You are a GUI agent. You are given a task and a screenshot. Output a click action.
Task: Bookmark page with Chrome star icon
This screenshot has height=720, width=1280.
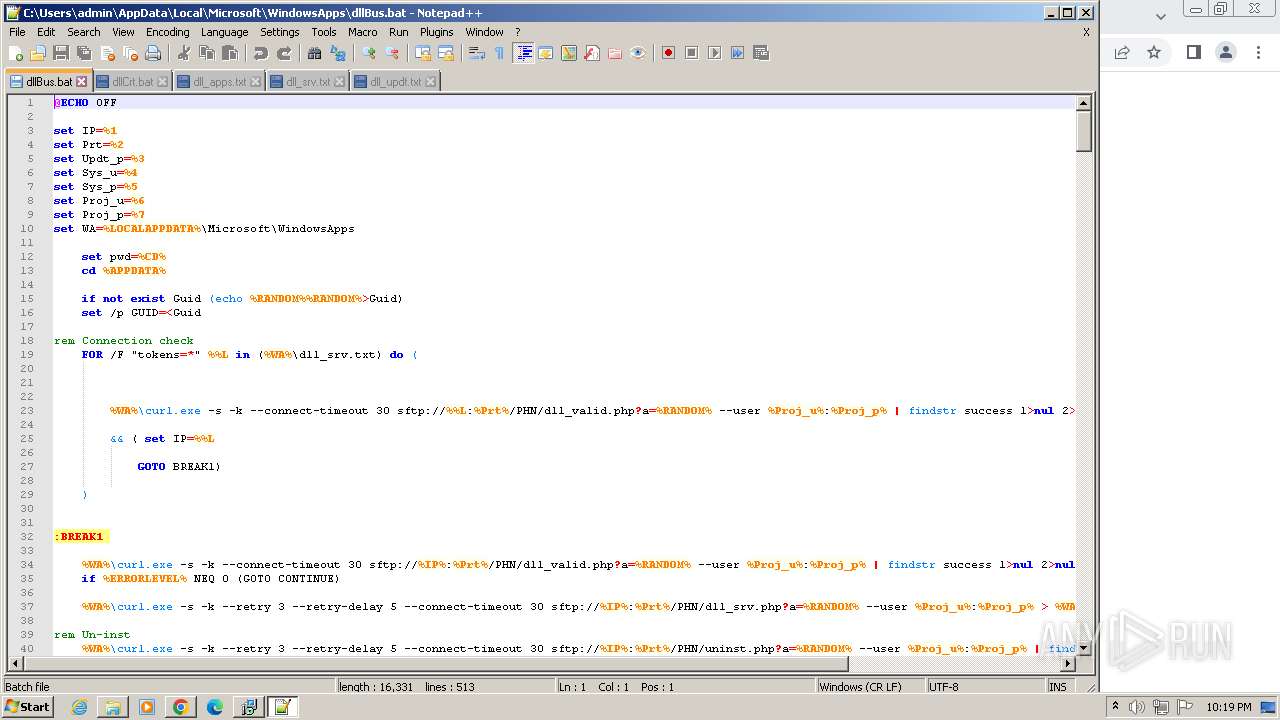(x=1154, y=52)
